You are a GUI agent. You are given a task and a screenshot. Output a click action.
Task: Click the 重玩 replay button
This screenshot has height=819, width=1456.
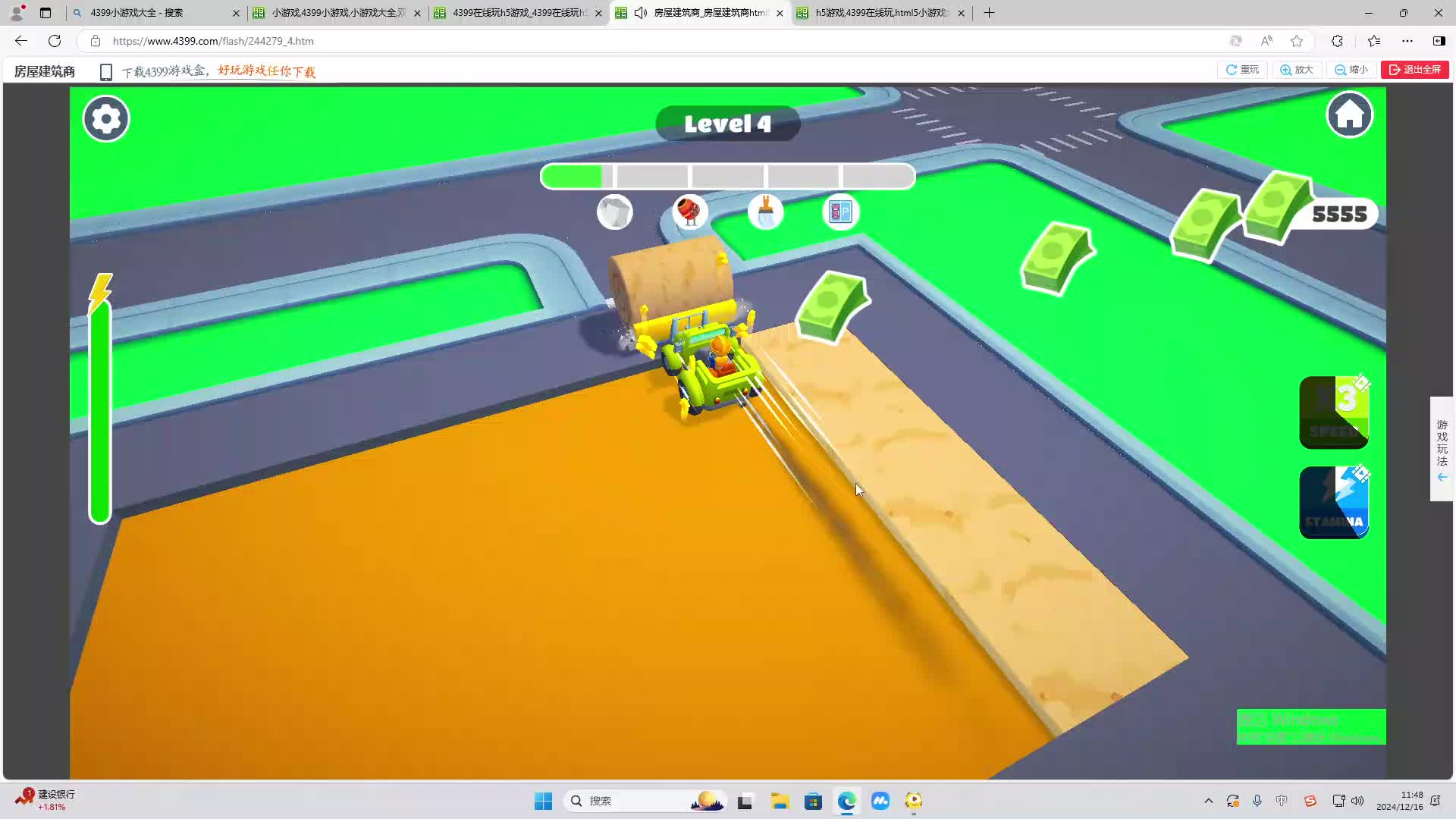coord(1242,70)
